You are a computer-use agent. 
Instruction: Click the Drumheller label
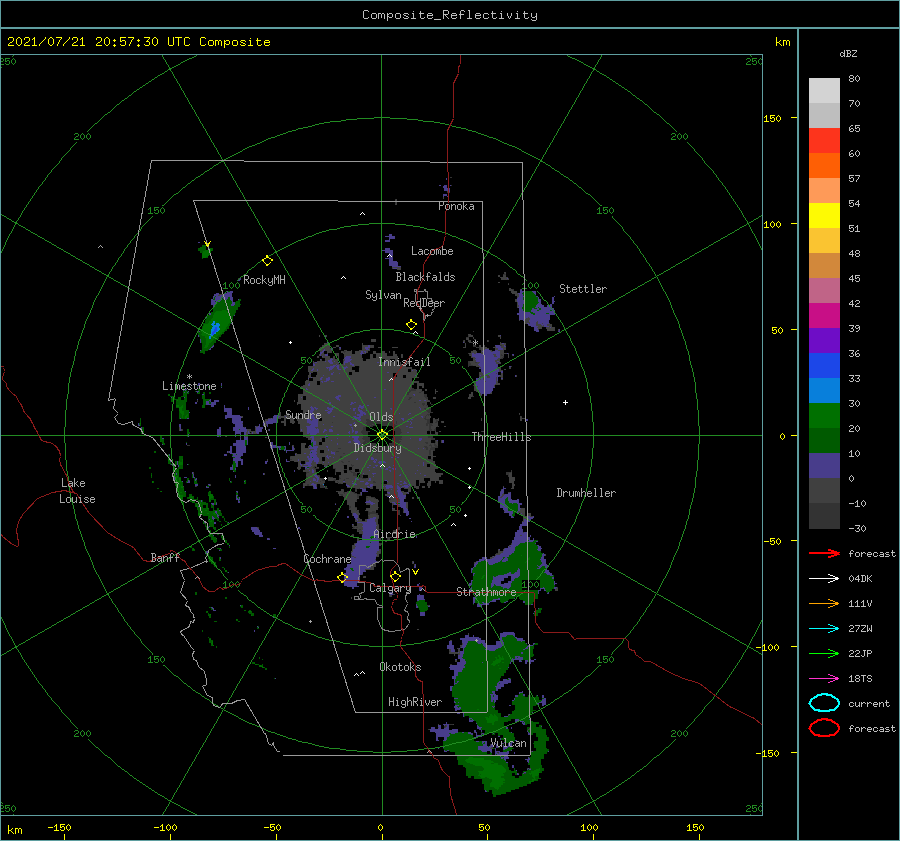click(x=586, y=493)
